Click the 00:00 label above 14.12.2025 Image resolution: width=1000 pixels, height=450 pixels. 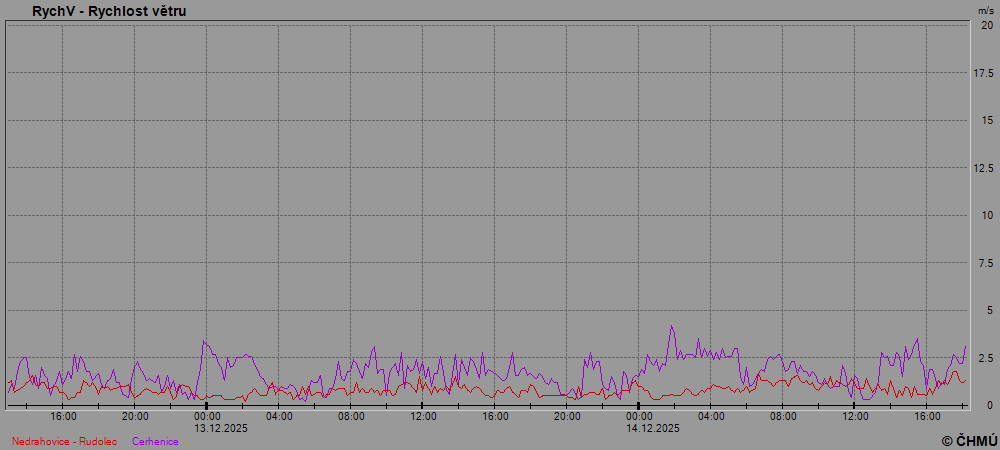(639, 416)
